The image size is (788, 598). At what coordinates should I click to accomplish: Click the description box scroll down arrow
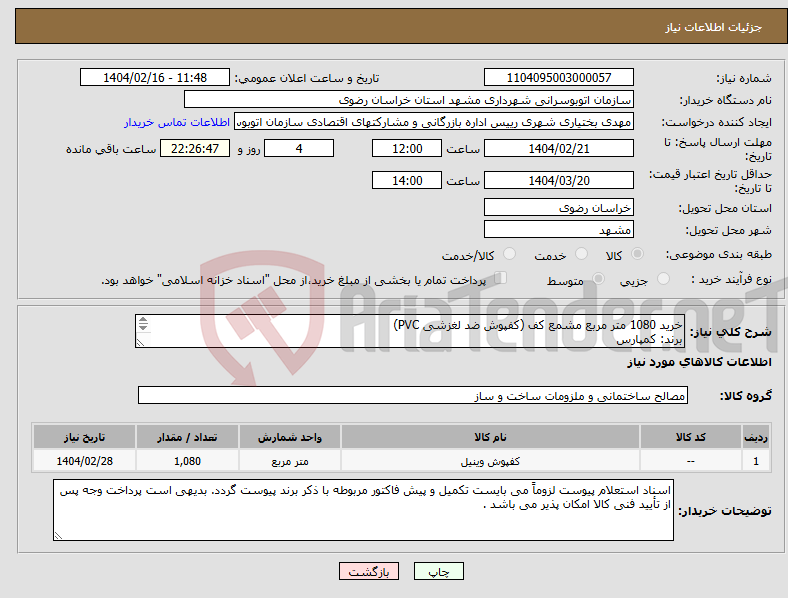point(143,328)
